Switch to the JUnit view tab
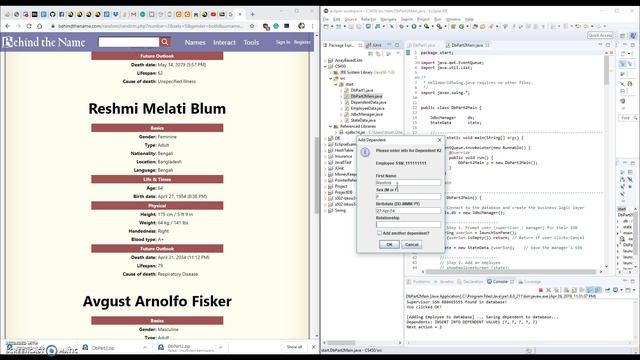The height and width of the screenshot is (360, 640). 375,45
